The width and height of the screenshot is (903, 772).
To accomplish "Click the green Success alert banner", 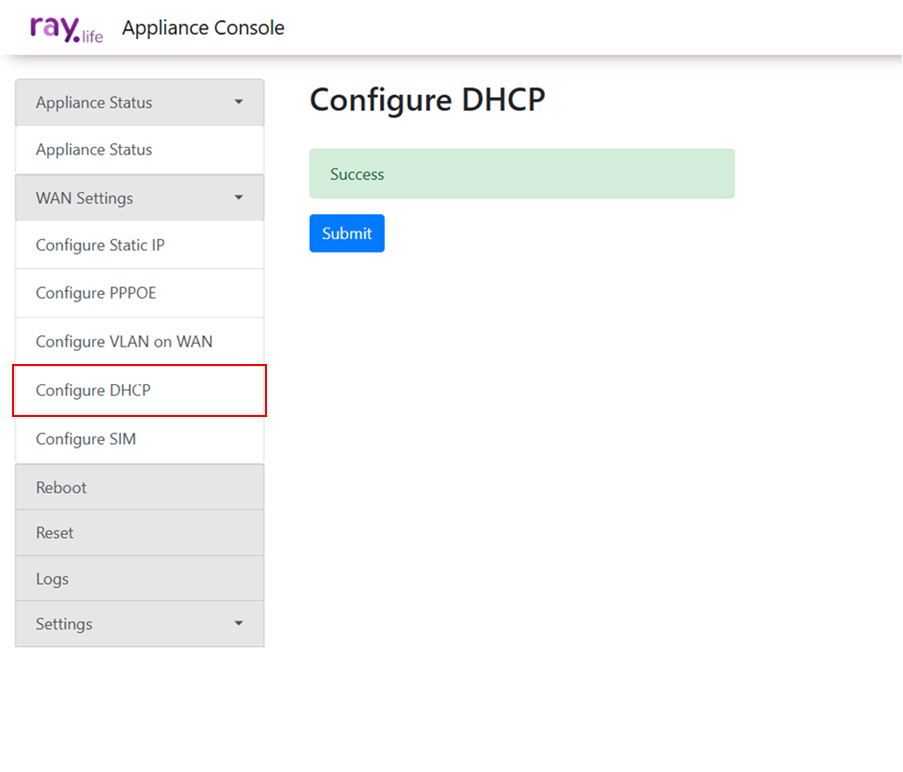I will 521,174.
